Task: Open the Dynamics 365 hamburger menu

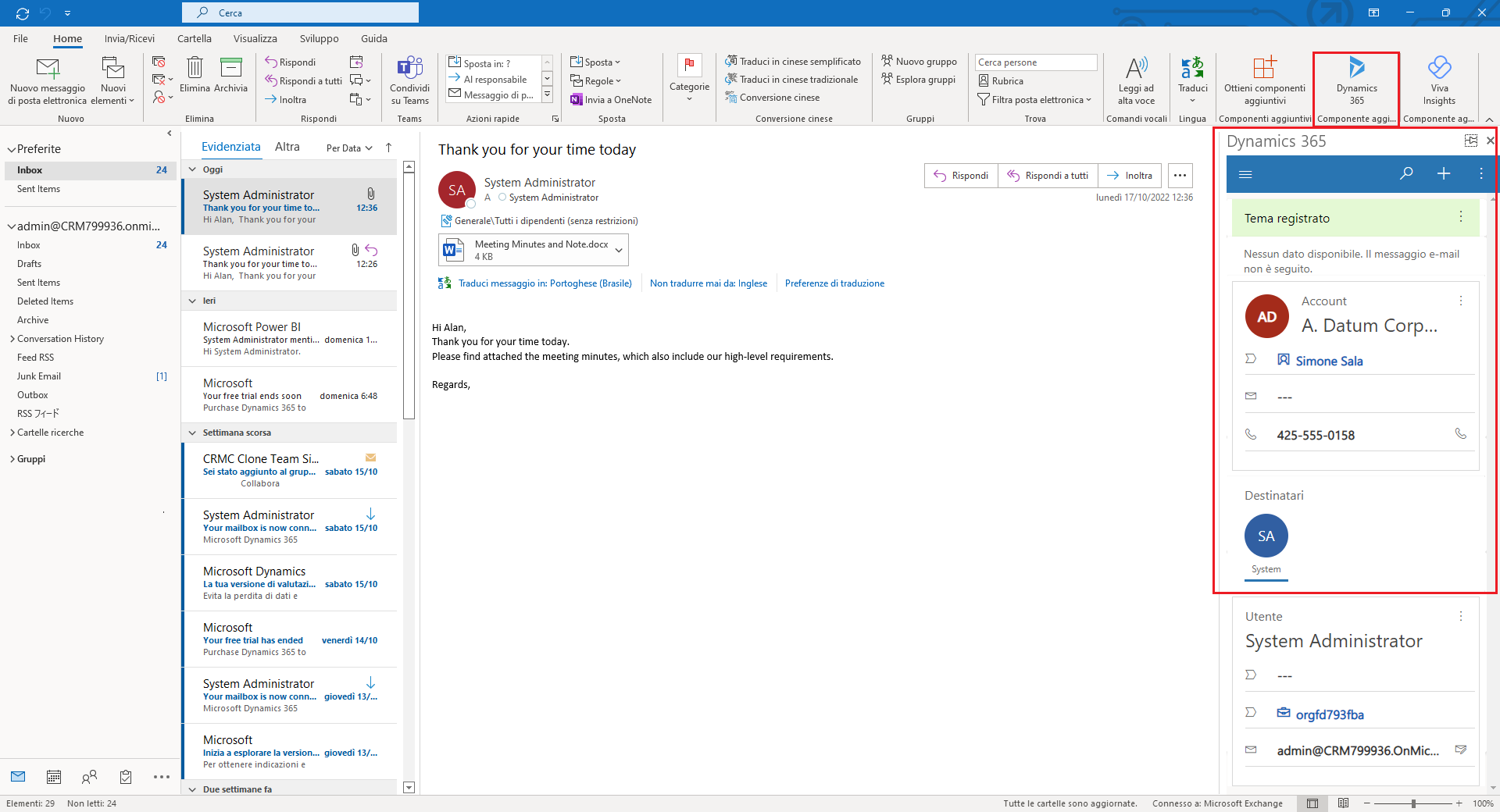Action: (1245, 174)
